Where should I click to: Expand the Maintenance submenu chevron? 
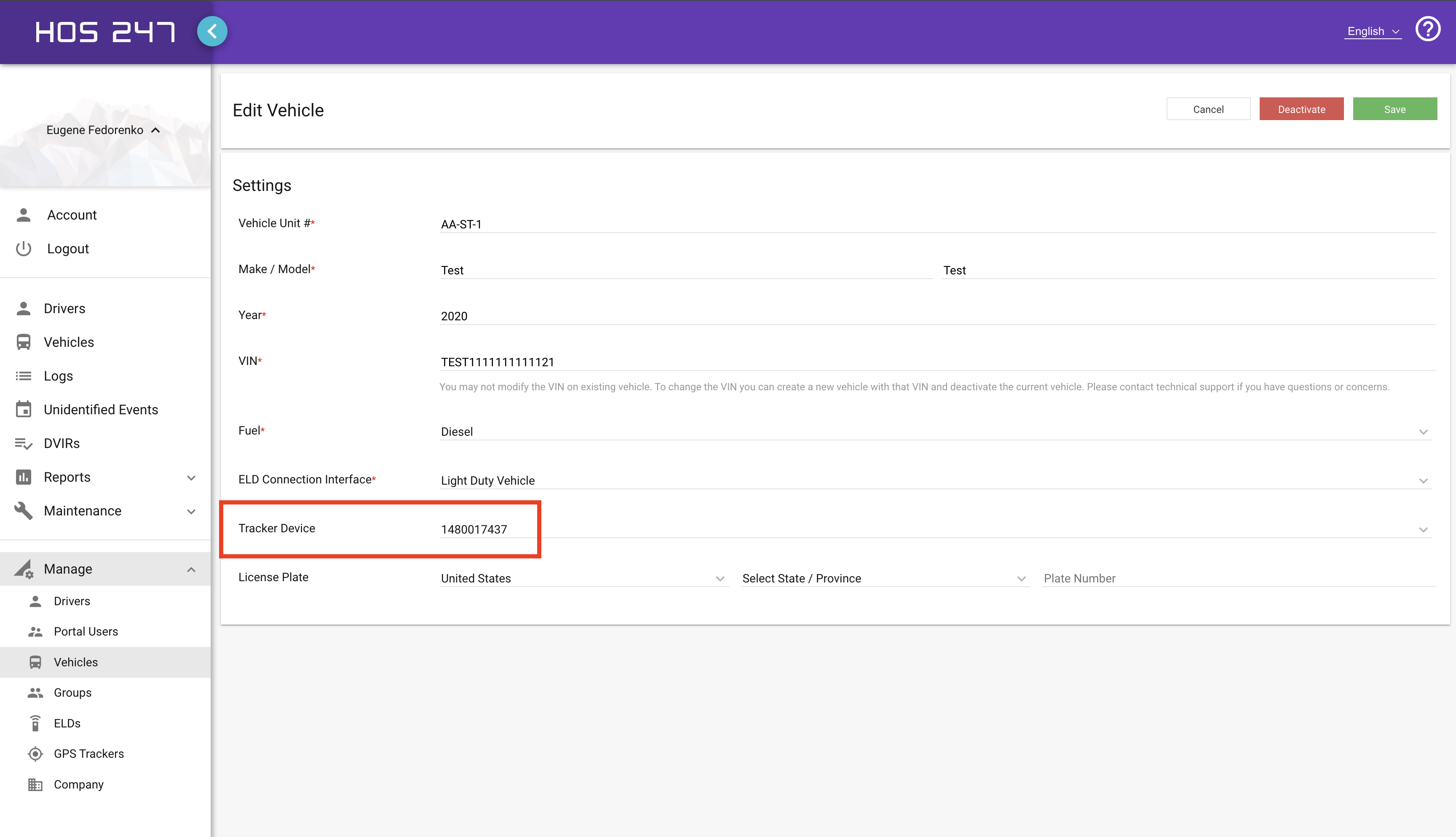(191, 512)
